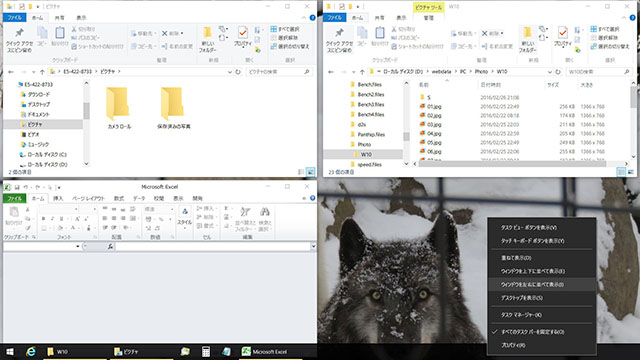640x360 pixels.
Task: Expand the address bar history dropdown in Pictures
Action: 230,72
